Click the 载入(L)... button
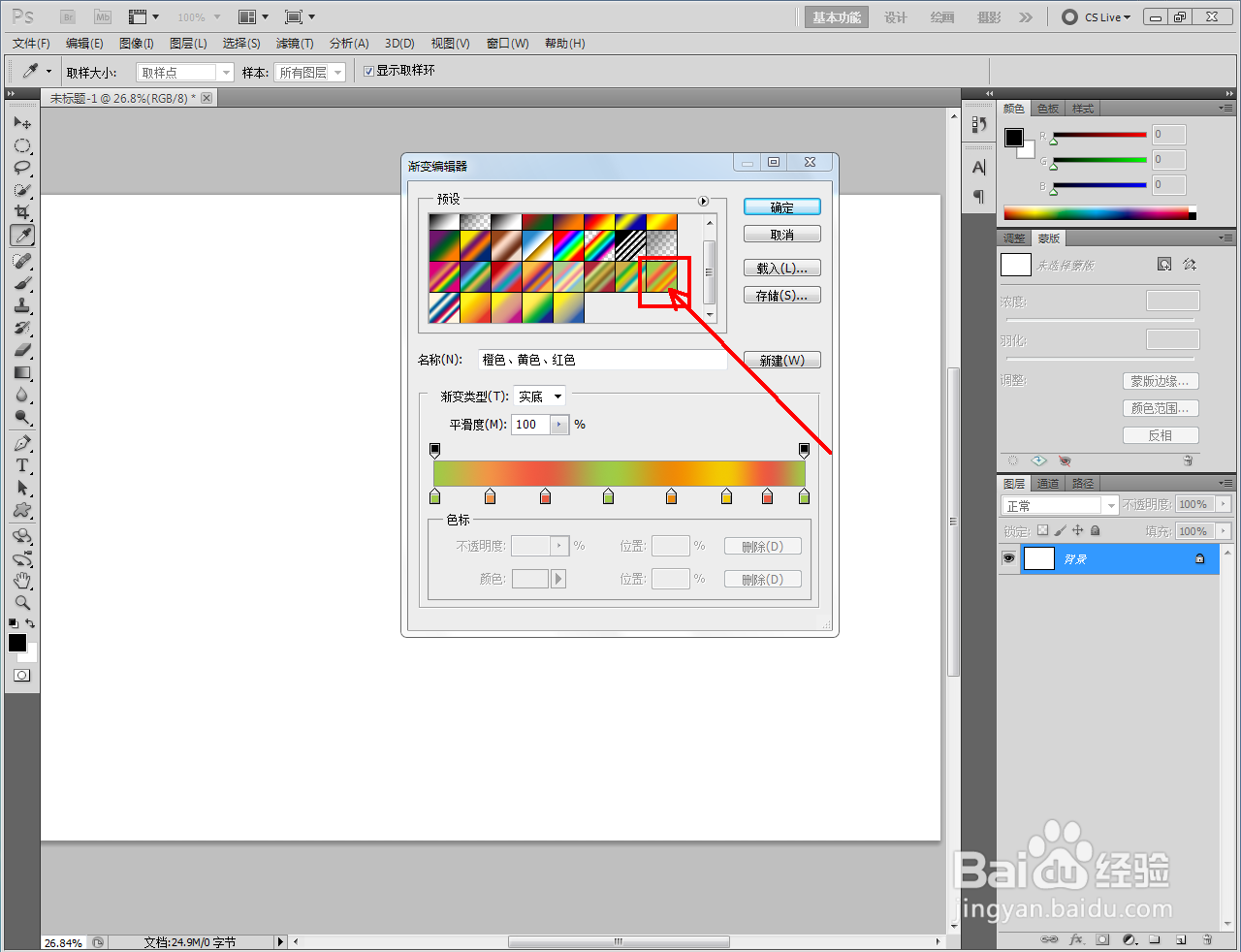The image size is (1241, 952). [x=782, y=268]
